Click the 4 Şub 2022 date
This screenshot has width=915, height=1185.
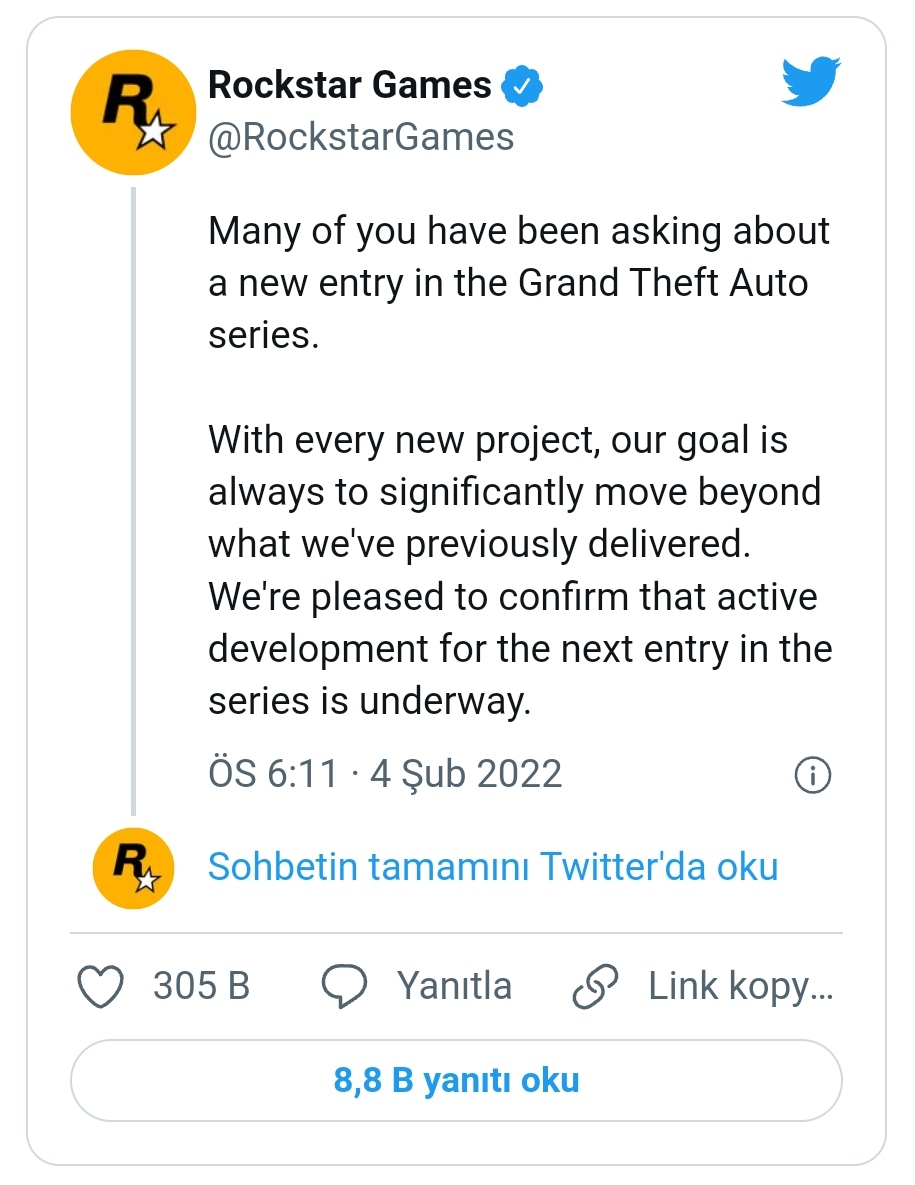click(x=466, y=774)
